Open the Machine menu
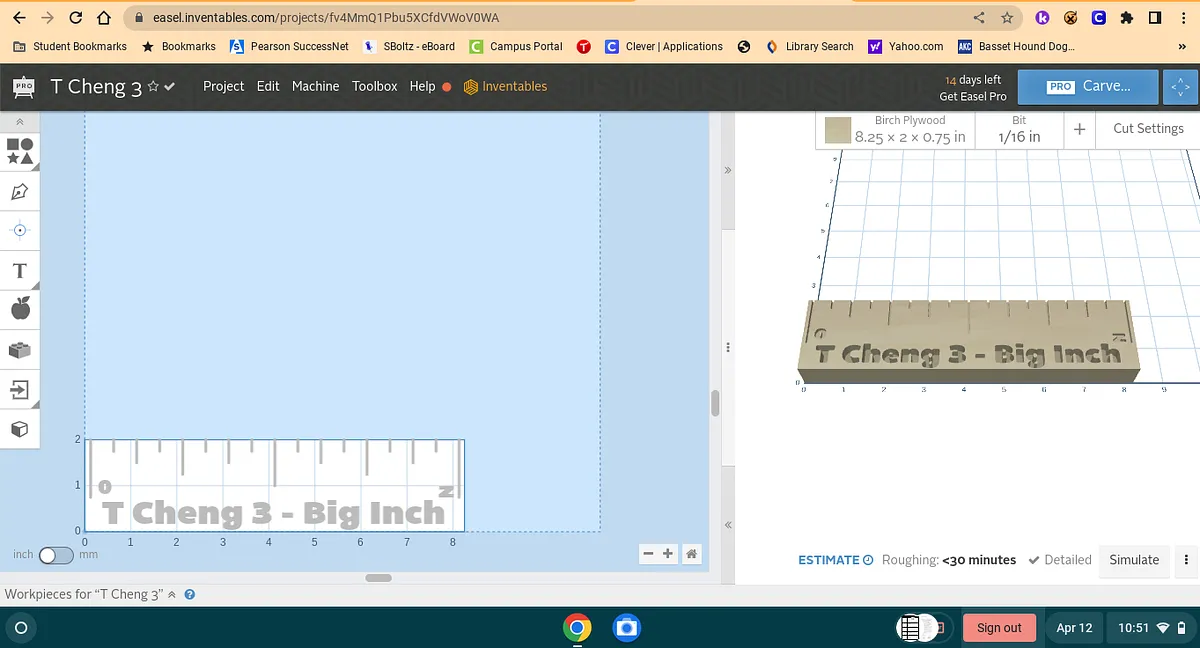 (315, 86)
